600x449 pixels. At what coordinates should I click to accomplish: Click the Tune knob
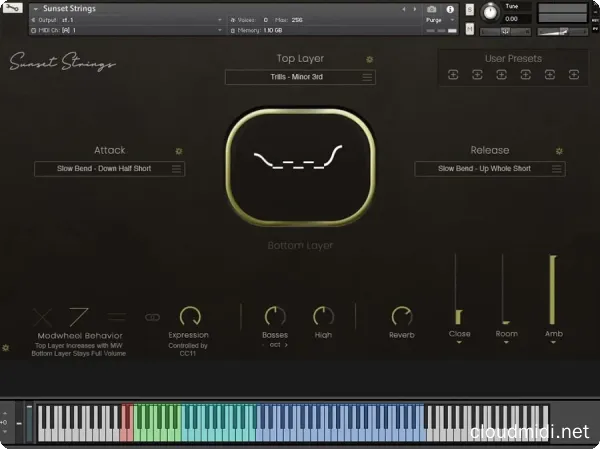(490, 12)
